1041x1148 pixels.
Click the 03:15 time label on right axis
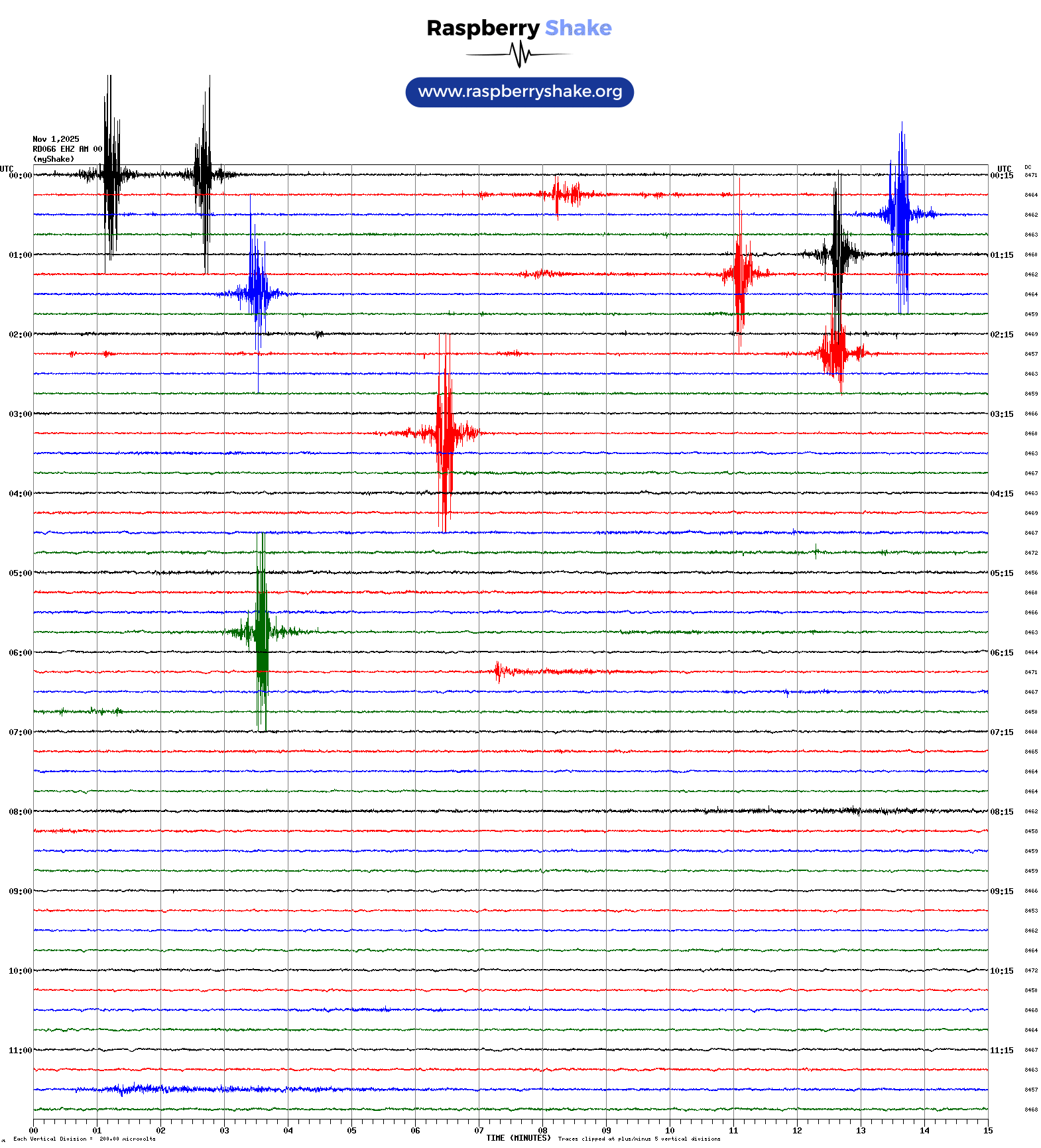[x=1001, y=414]
